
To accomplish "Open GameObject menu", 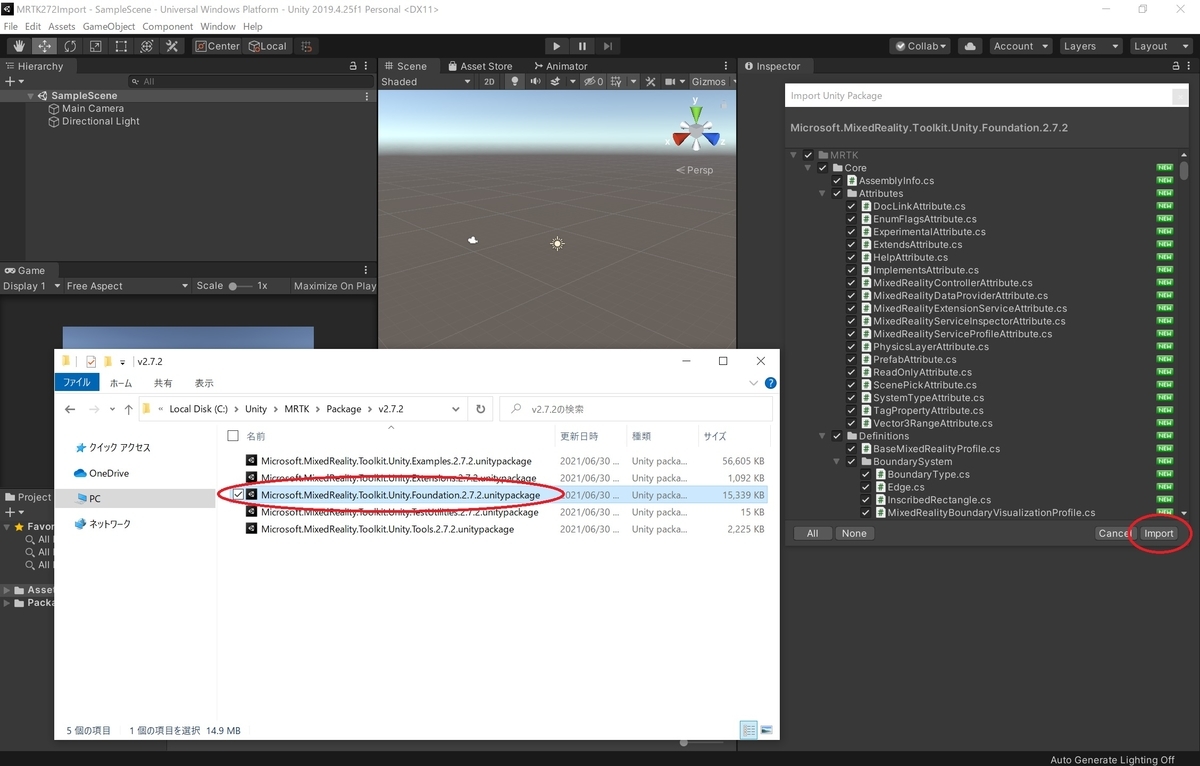I will tap(108, 26).
